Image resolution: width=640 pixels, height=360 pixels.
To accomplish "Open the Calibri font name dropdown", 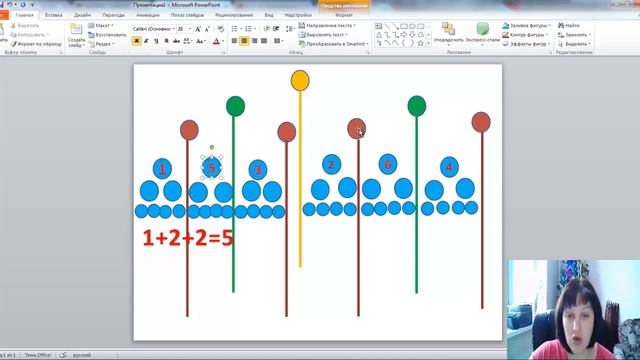I will click(173, 29).
